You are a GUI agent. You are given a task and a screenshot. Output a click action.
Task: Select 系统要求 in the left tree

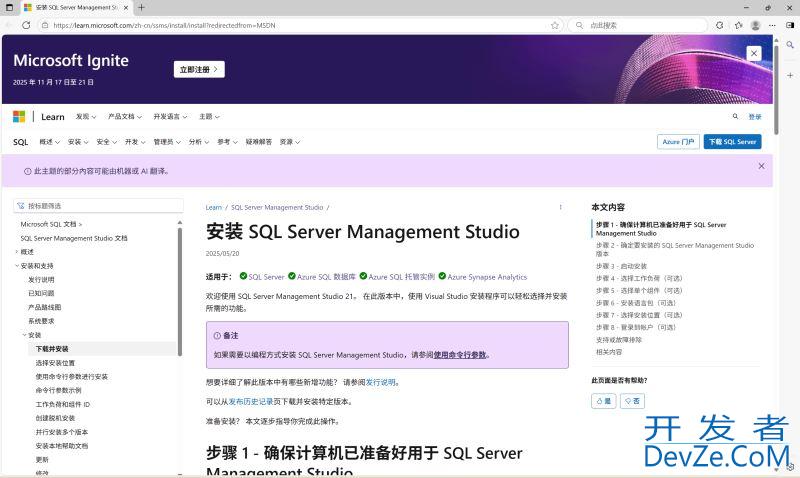coord(41,321)
